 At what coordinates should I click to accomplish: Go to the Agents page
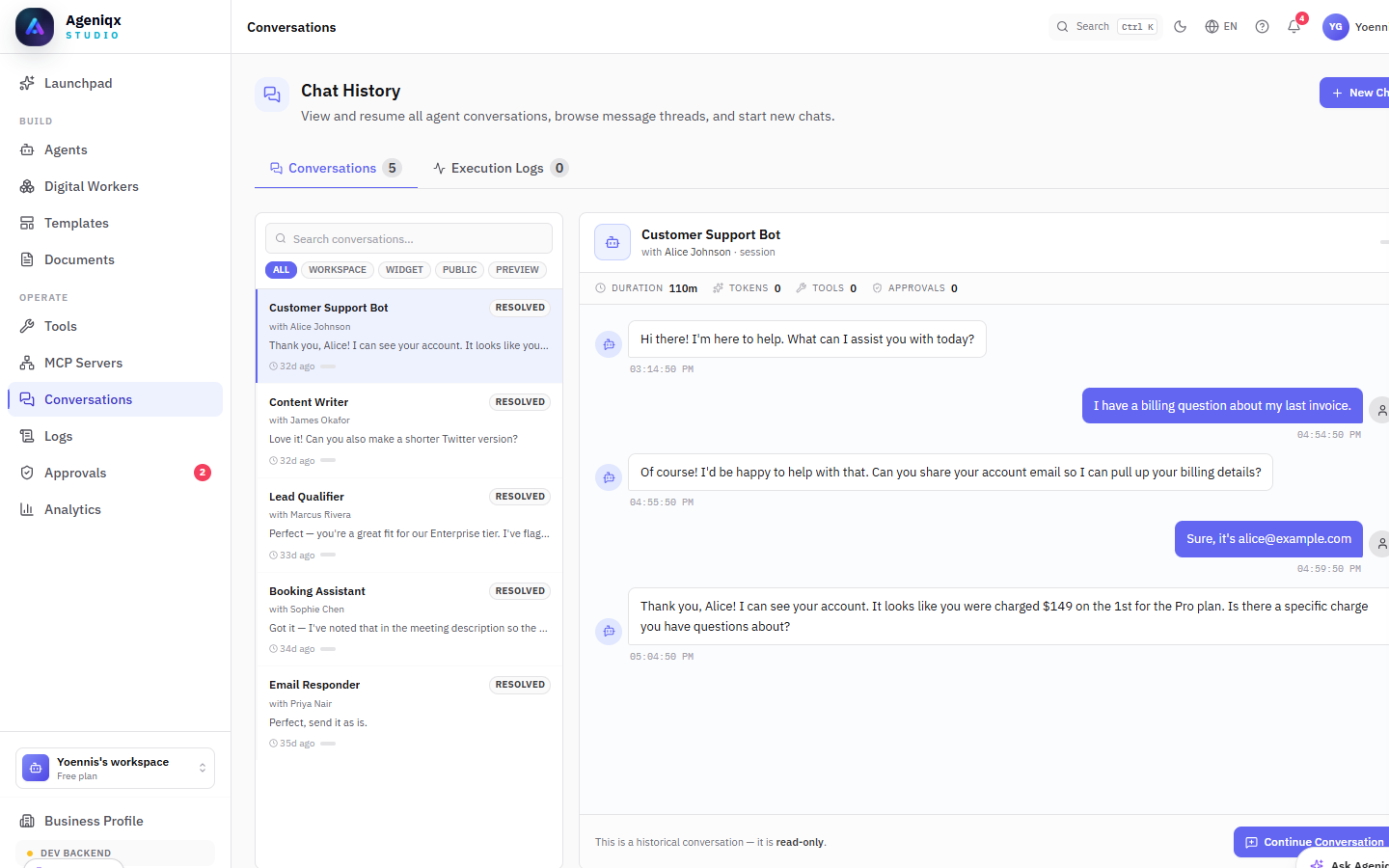(x=115, y=149)
